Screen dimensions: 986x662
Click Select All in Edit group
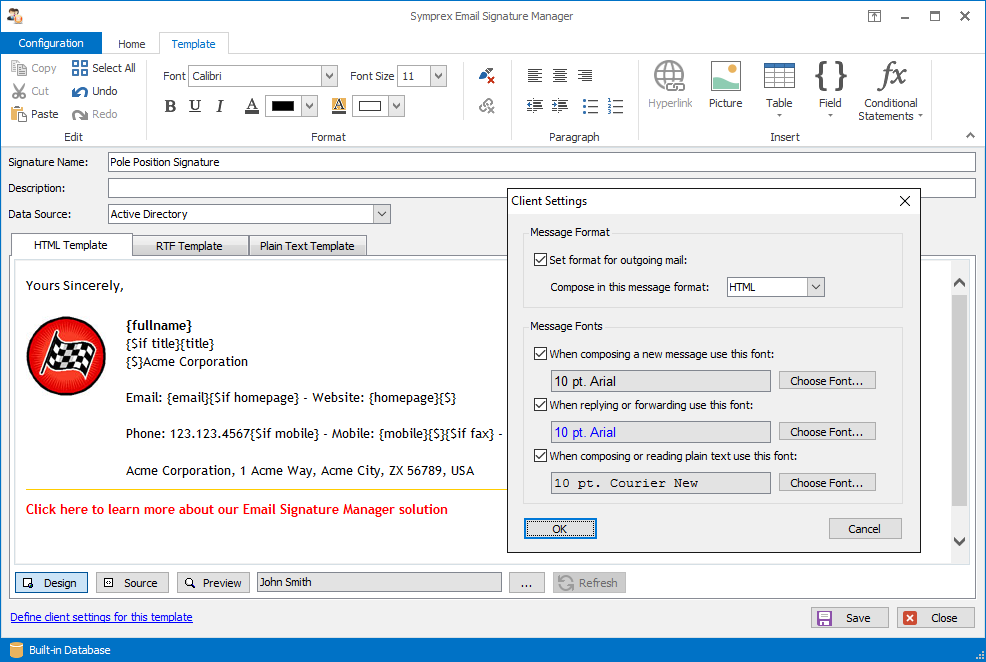[x=103, y=68]
